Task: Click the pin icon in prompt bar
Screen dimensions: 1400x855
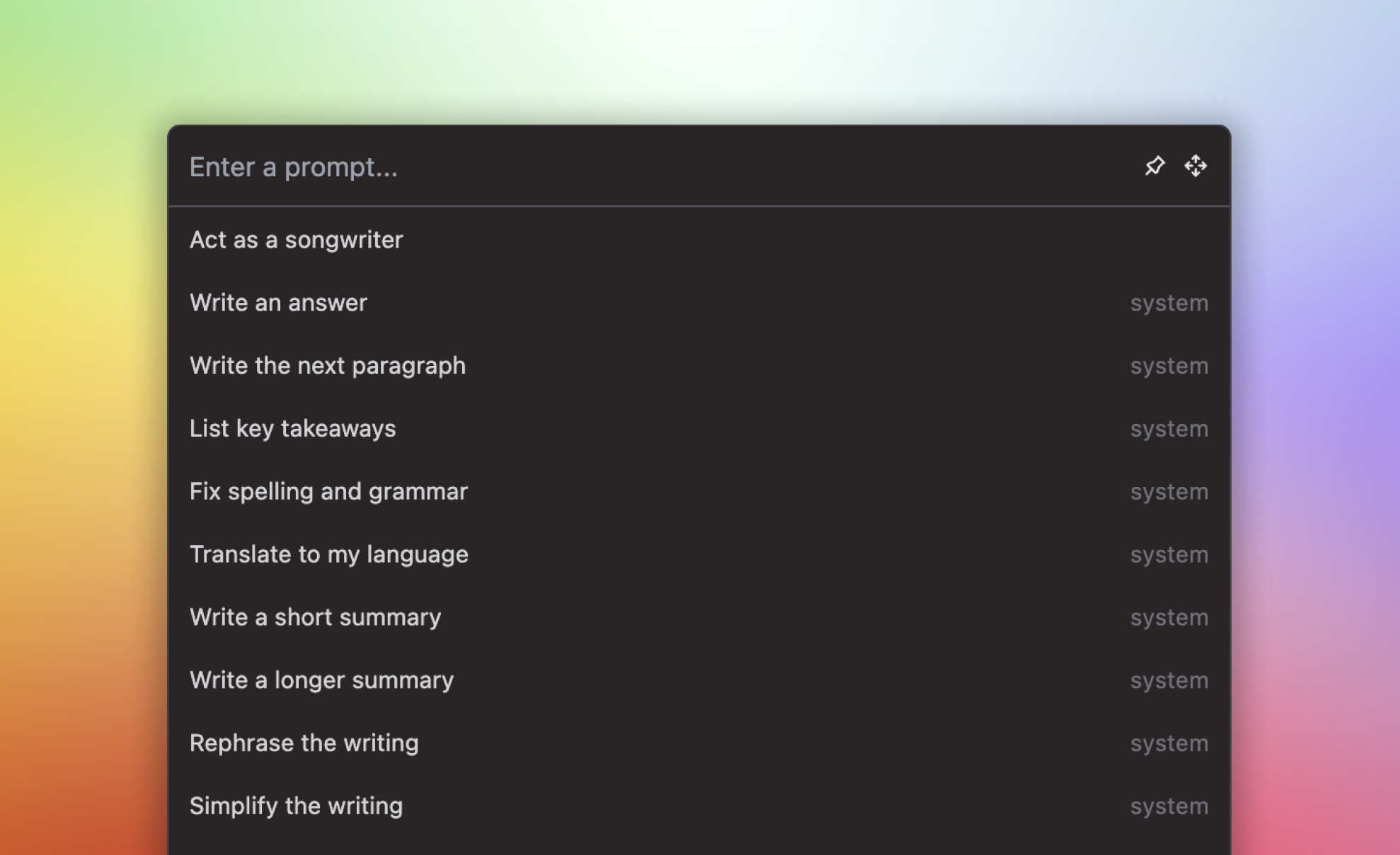Action: pos(1154,166)
